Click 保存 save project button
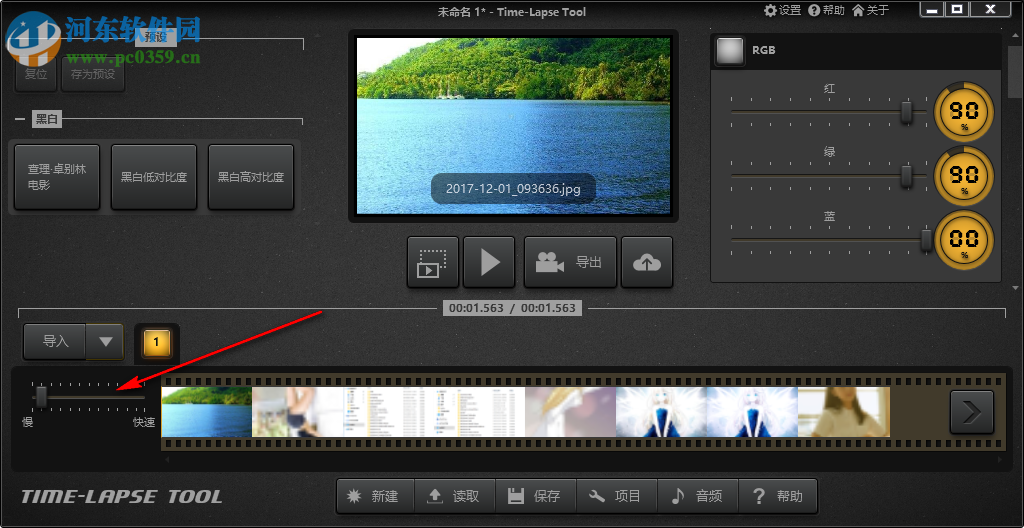The height and width of the screenshot is (528, 1024). tap(536, 497)
